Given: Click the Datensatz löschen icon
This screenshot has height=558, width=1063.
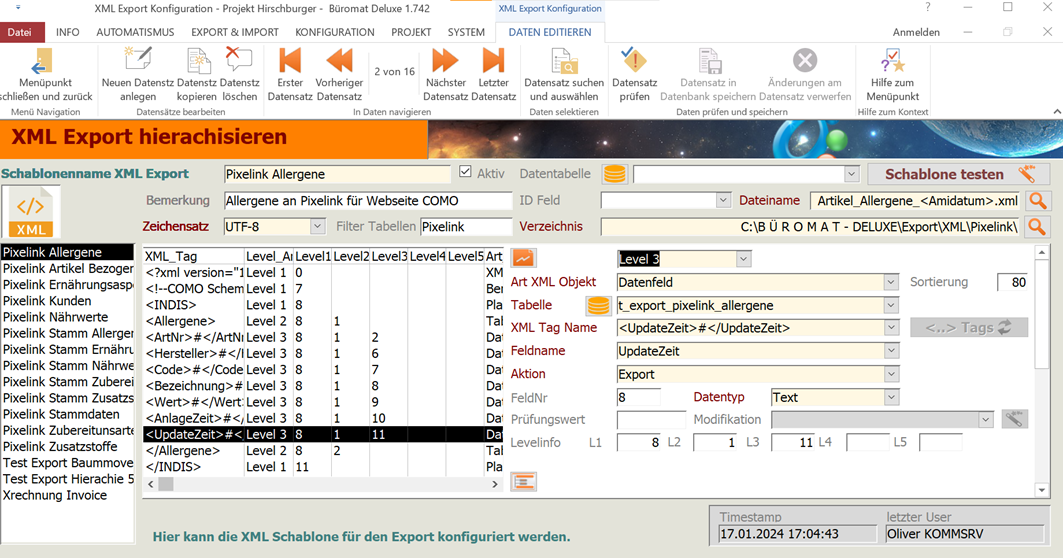Looking at the screenshot, I should coord(239,61).
